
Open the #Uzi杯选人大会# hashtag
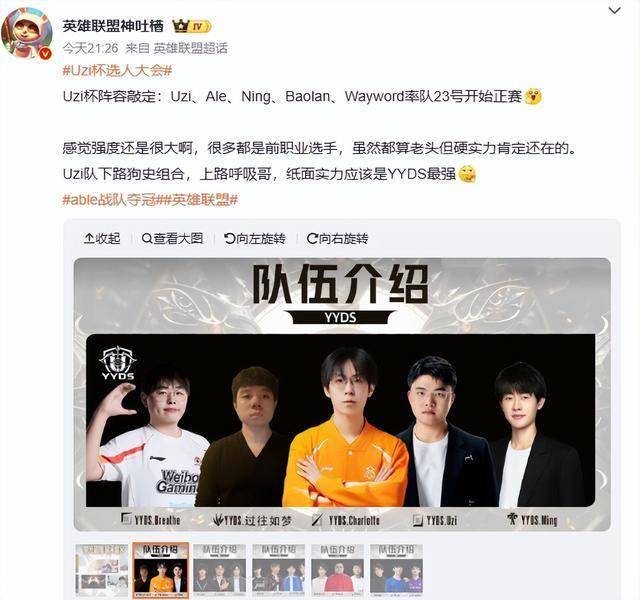[117, 71]
